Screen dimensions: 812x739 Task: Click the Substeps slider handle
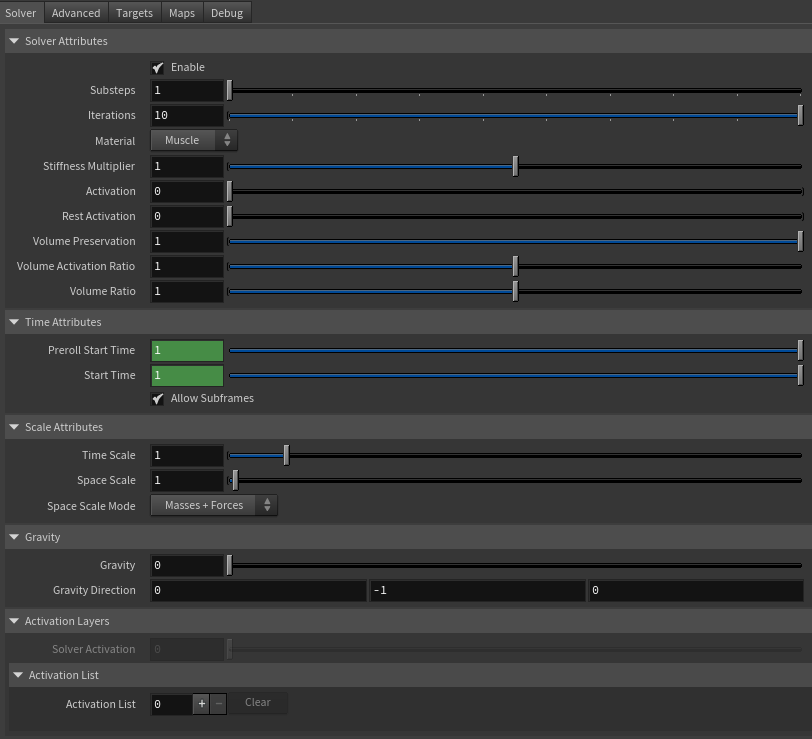pyautogui.click(x=229, y=91)
